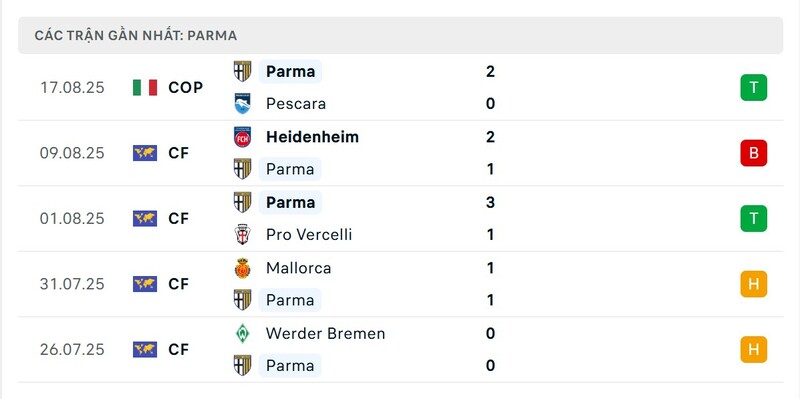Click the Heidenheim FCH club logo
Screen dimensions: 800x399
[242, 137]
